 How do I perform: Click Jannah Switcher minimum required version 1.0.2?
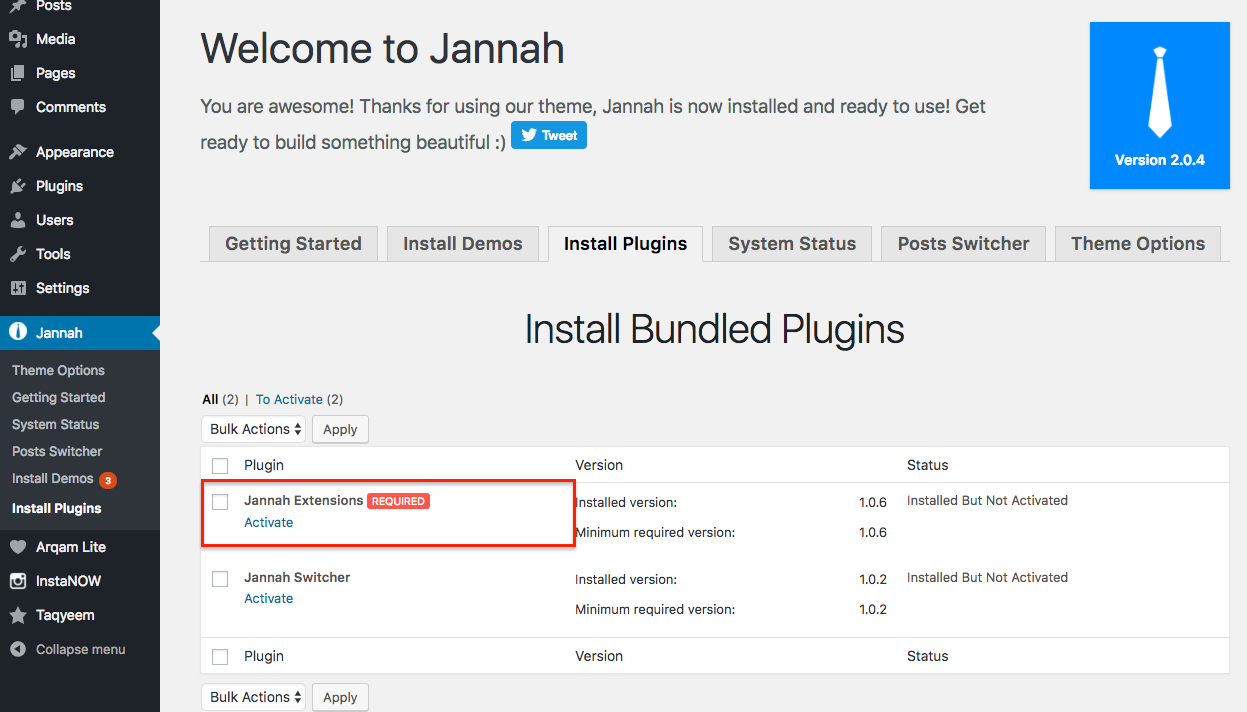coord(873,609)
